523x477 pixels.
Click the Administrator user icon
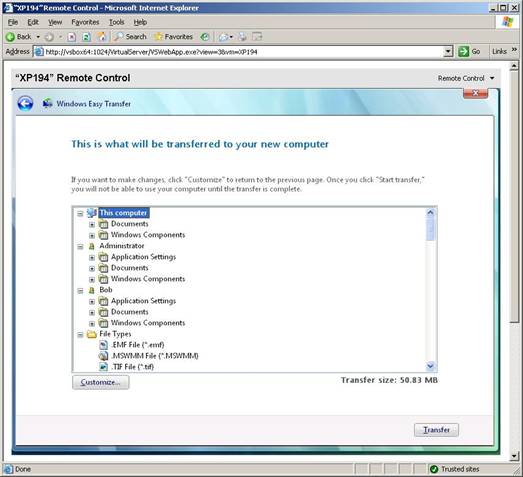pos(91,246)
